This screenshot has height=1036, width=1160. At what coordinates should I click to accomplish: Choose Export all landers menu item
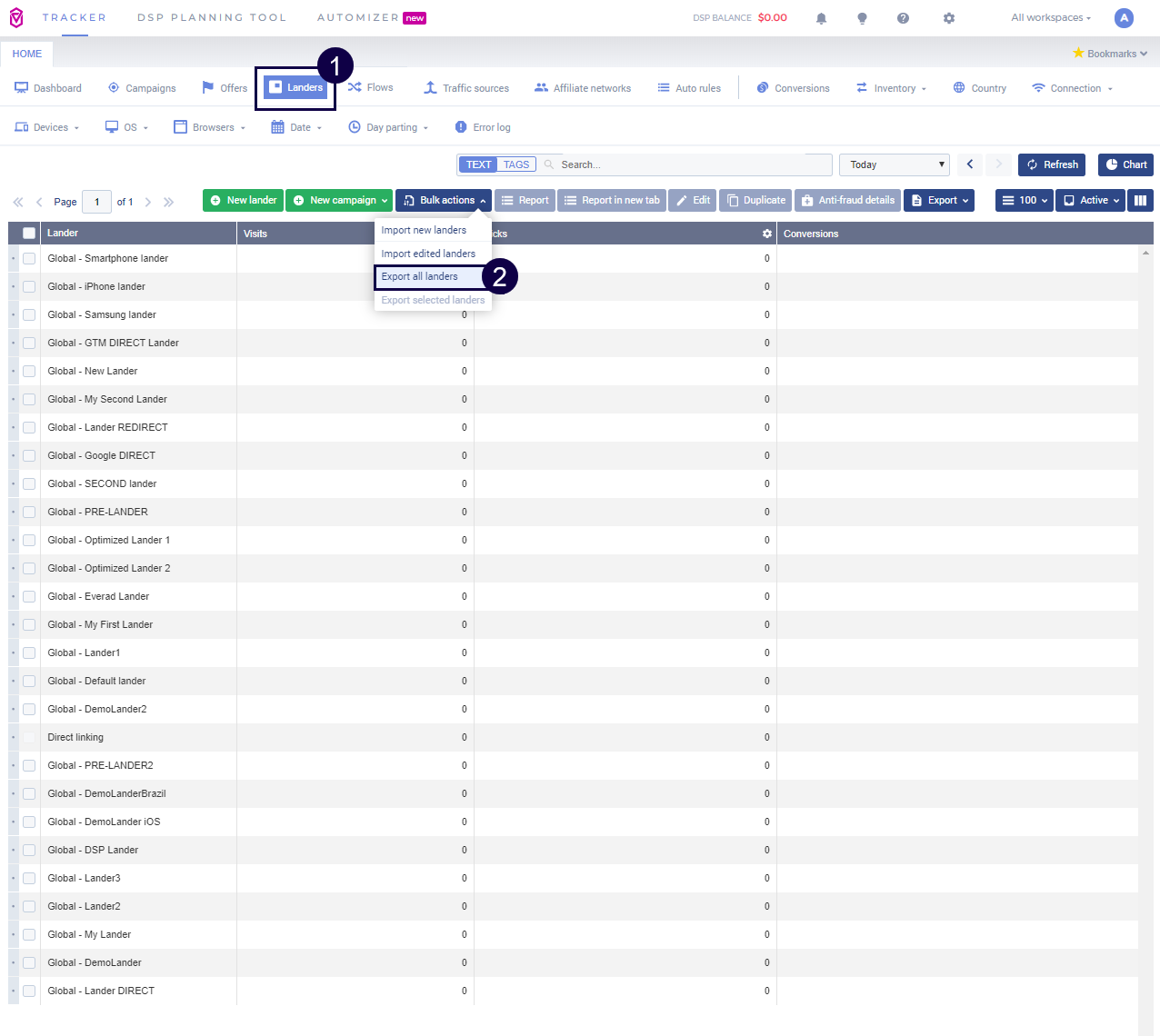click(420, 276)
